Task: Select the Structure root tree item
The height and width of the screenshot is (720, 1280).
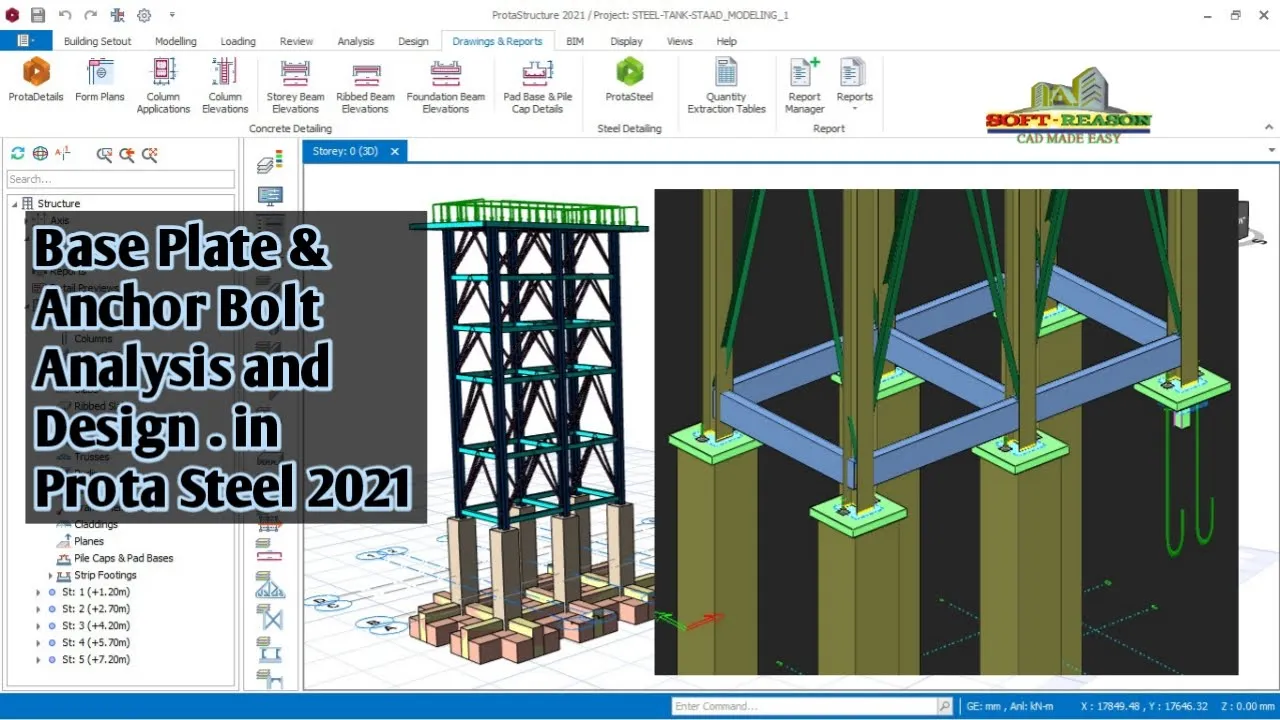Action: (59, 204)
